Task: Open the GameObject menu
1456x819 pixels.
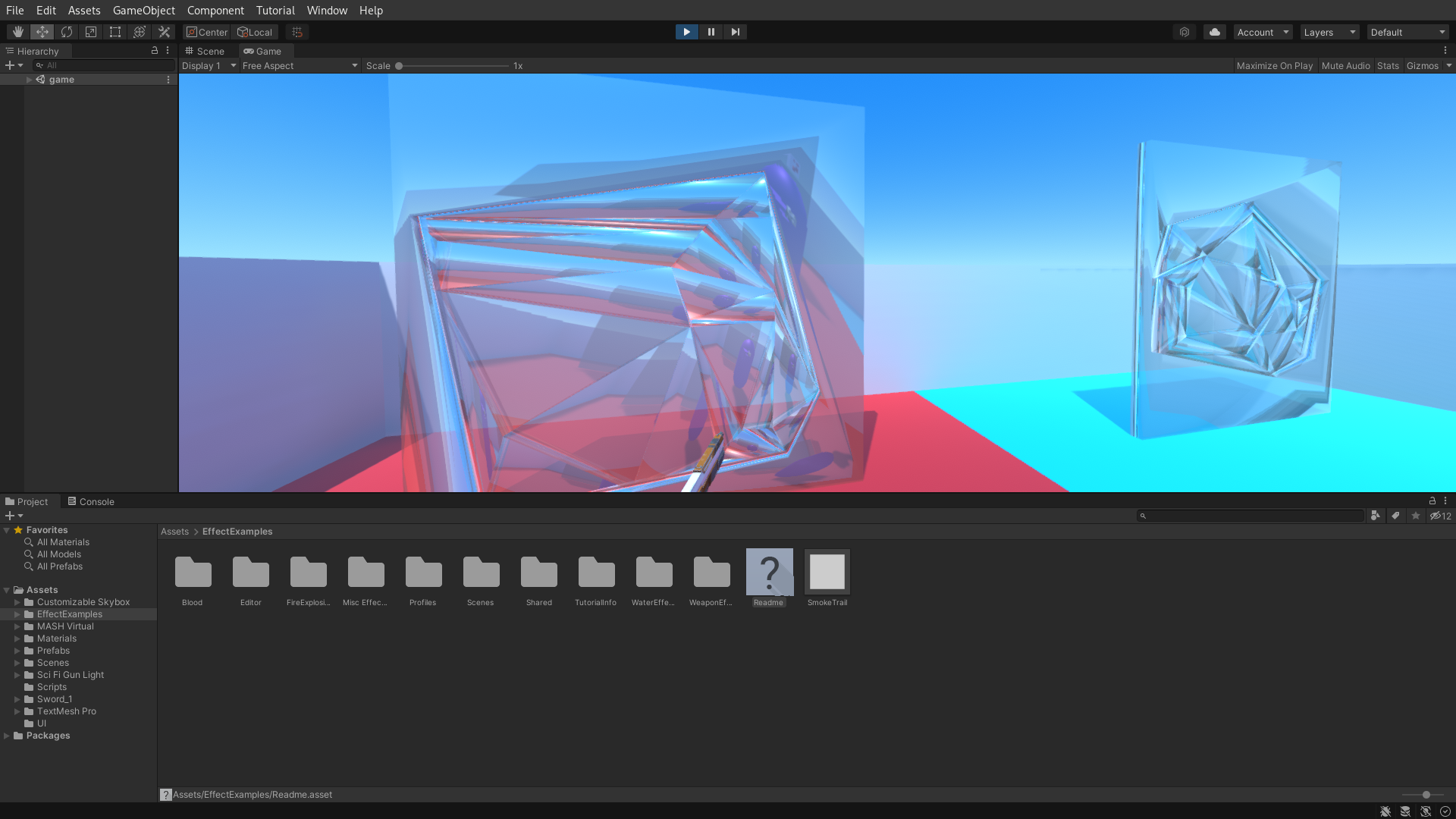Action: 143,10
